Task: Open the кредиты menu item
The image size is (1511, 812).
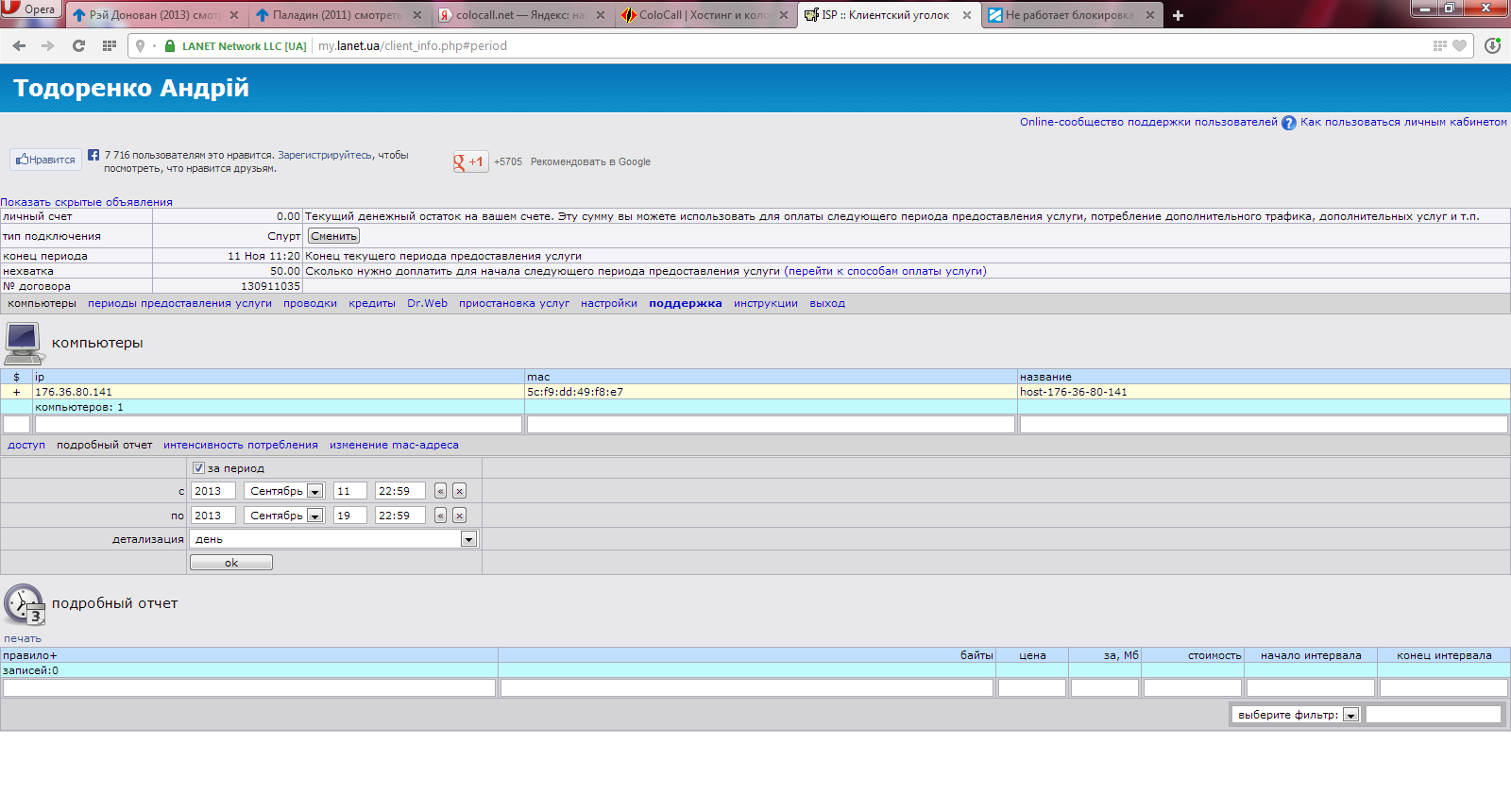Action: pos(372,303)
